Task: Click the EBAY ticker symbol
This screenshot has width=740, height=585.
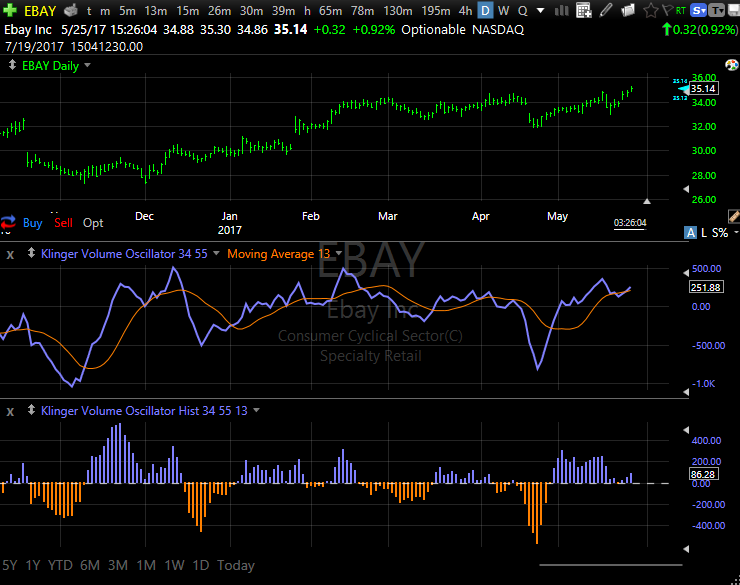Action: coord(40,10)
